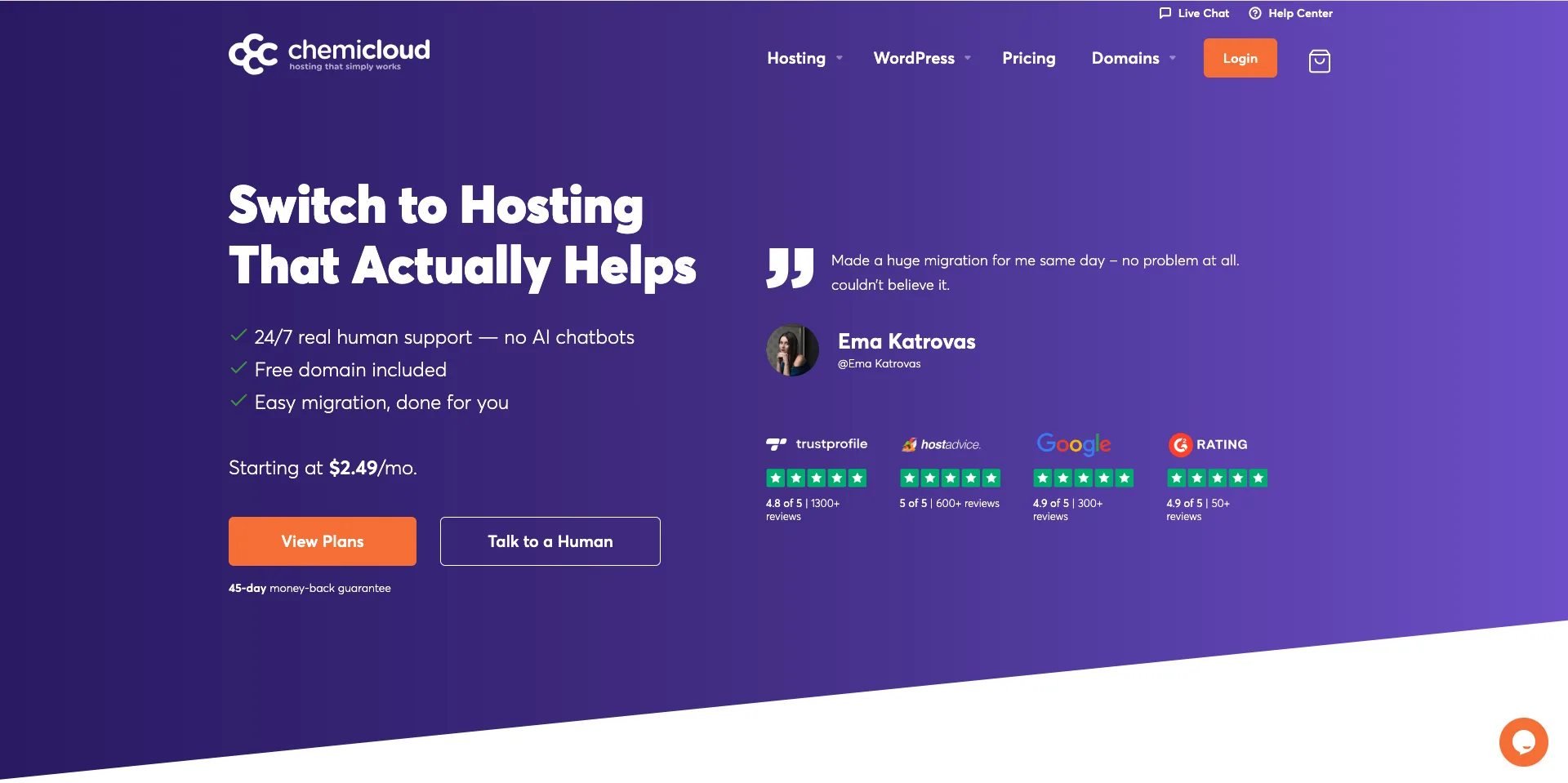Click the Google reviews logo
The image size is (1568, 783).
(1073, 444)
